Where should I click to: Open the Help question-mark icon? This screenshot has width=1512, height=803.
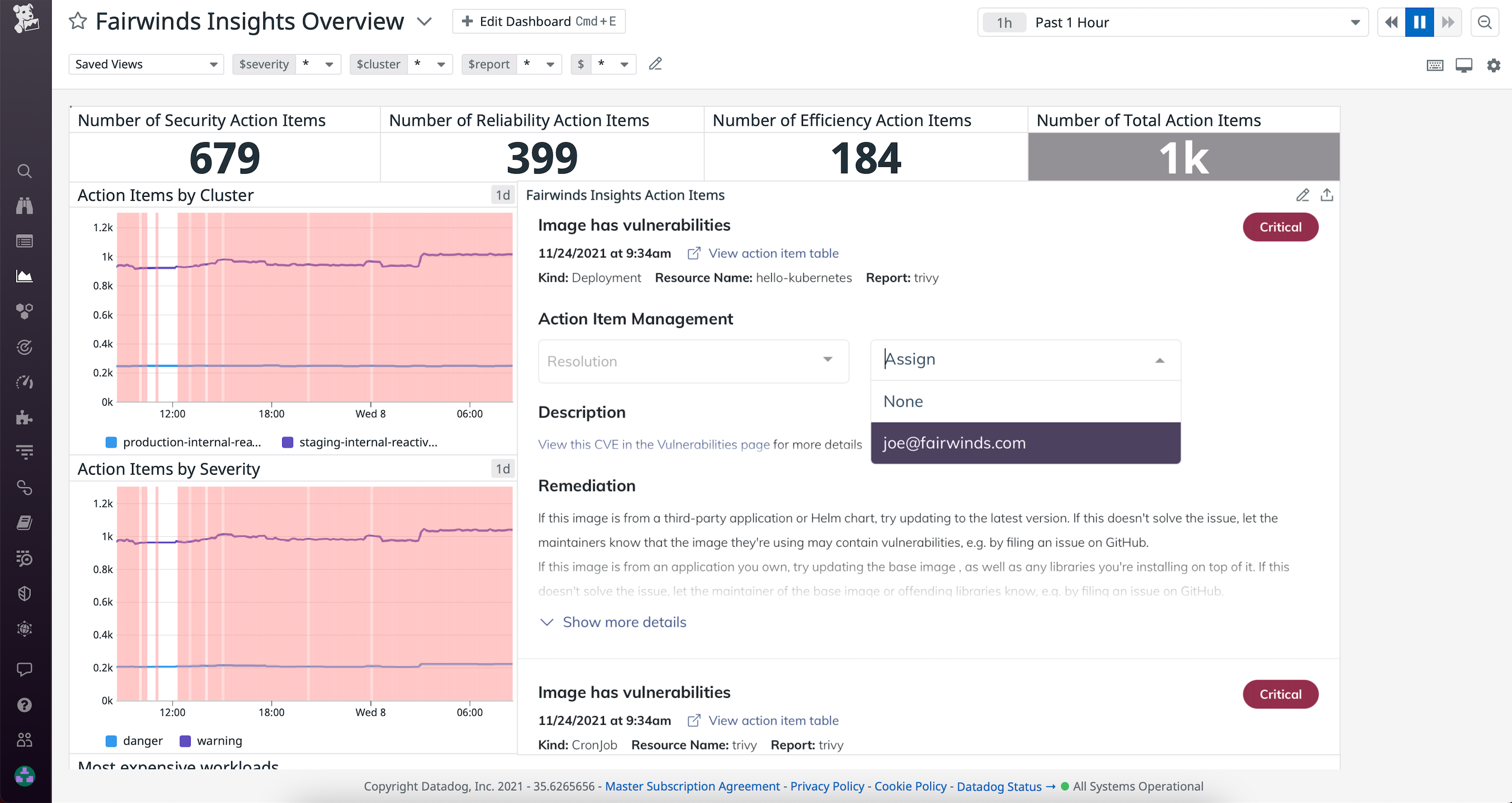[x=25, y=705]
